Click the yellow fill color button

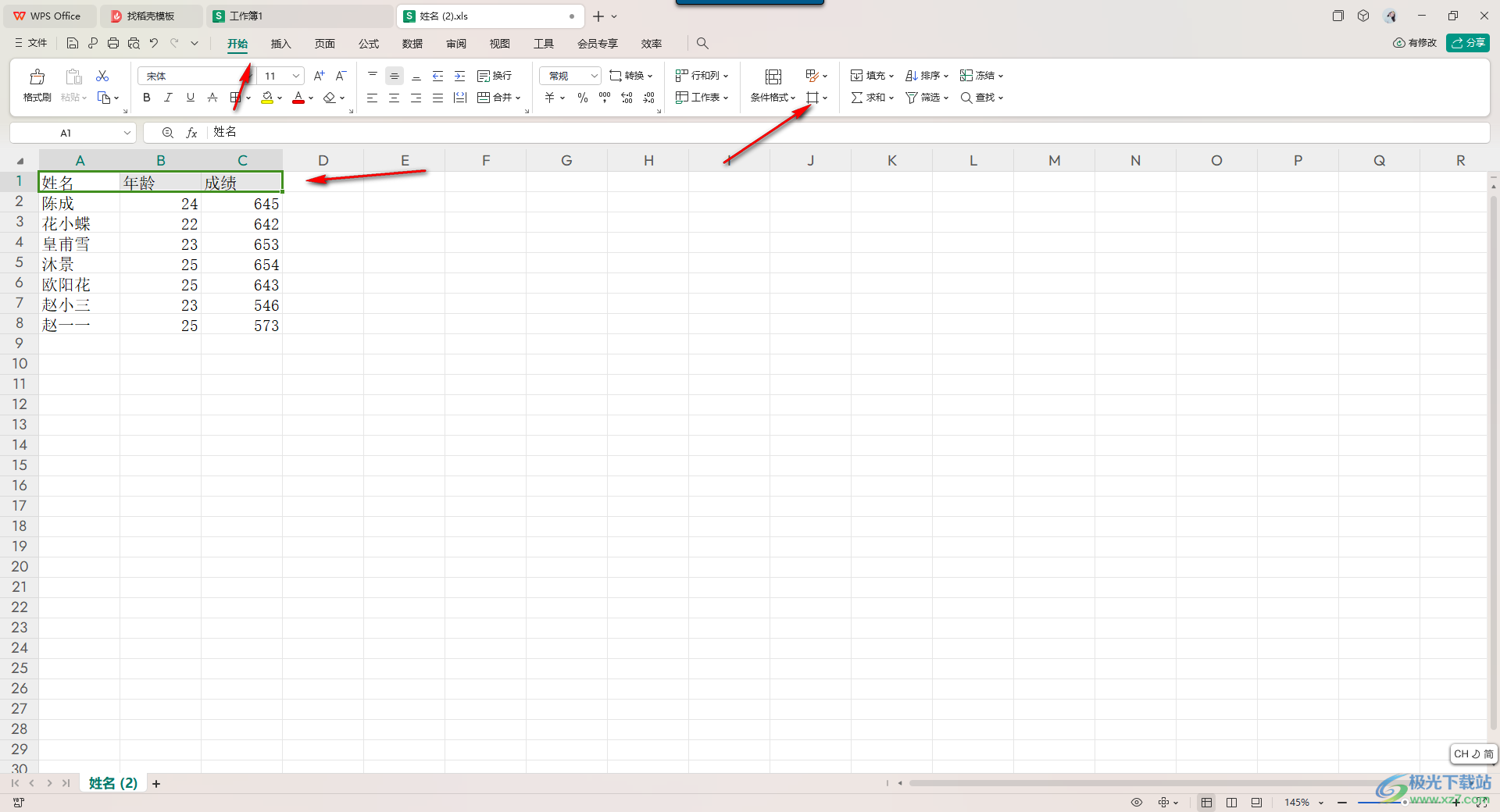(x=267, y=98)
